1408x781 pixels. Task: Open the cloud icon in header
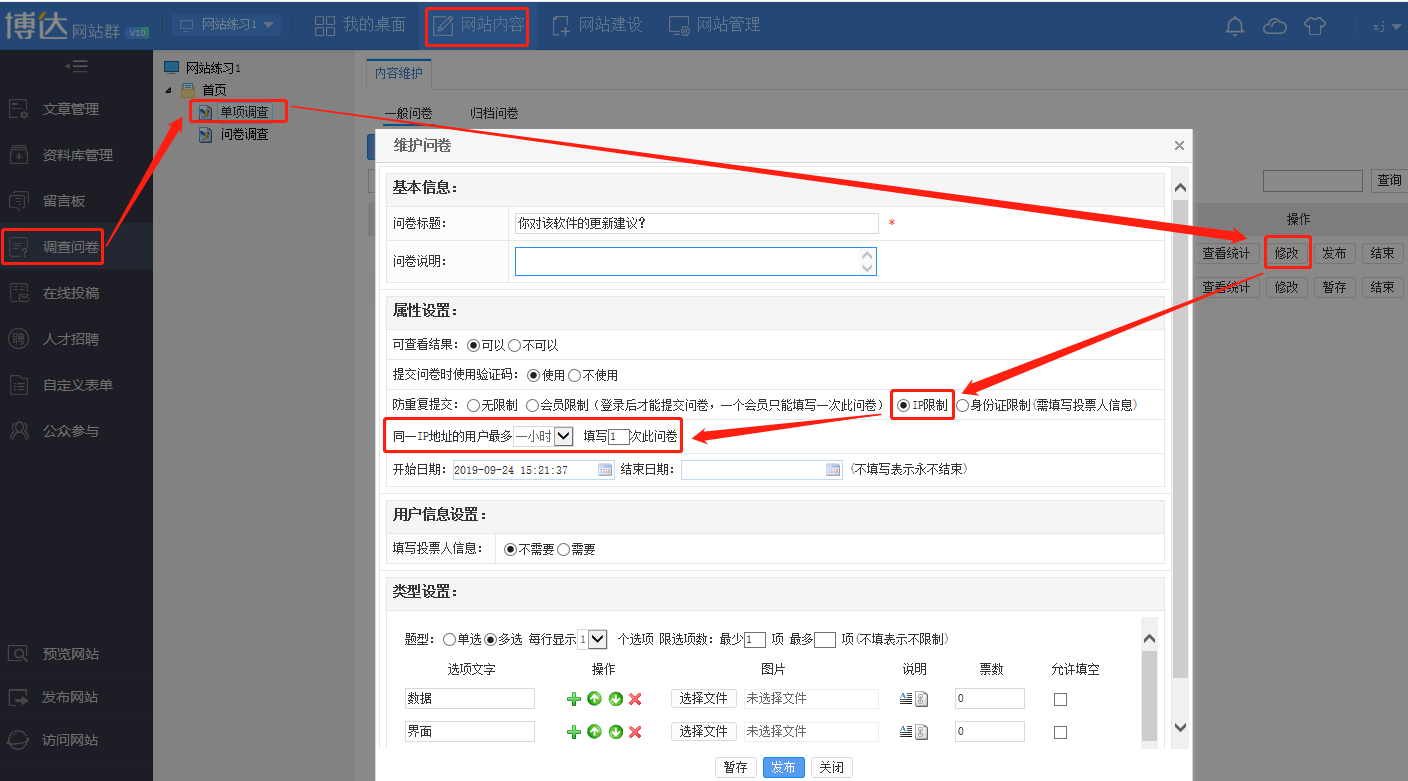click(1275, 26)
